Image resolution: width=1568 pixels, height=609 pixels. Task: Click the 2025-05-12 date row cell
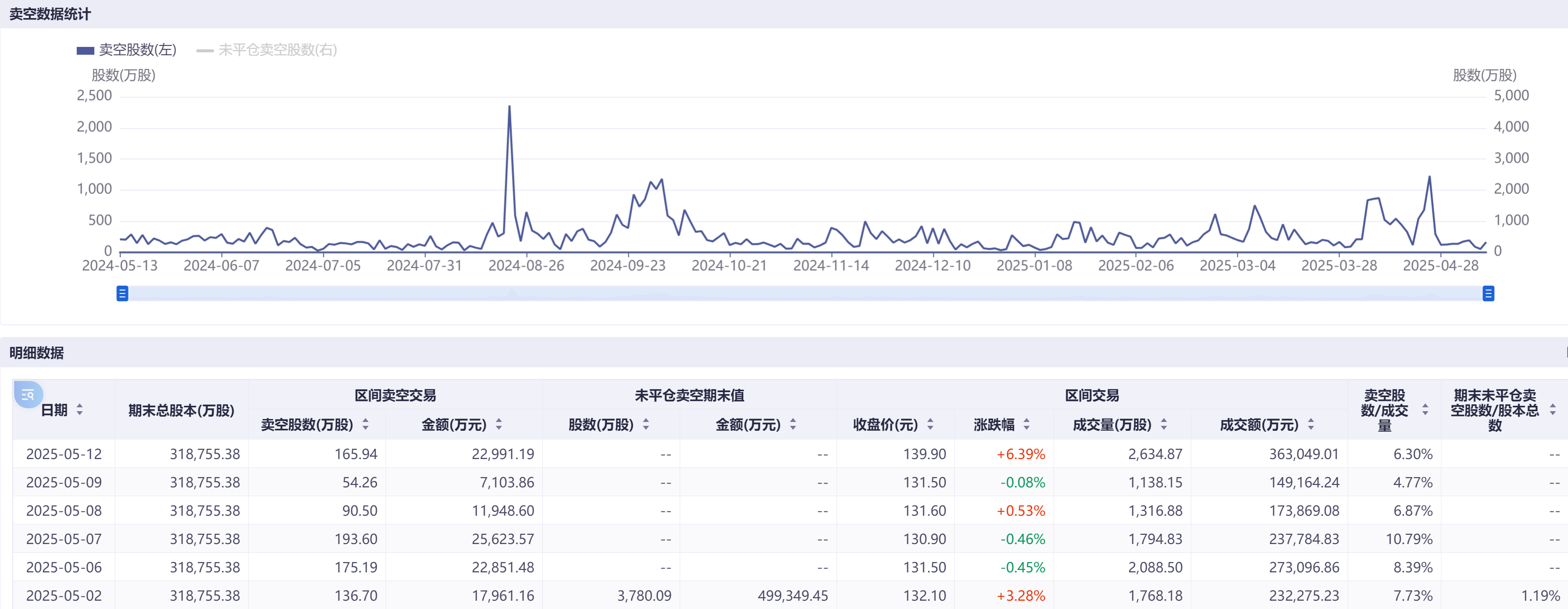tap(64, 454)
